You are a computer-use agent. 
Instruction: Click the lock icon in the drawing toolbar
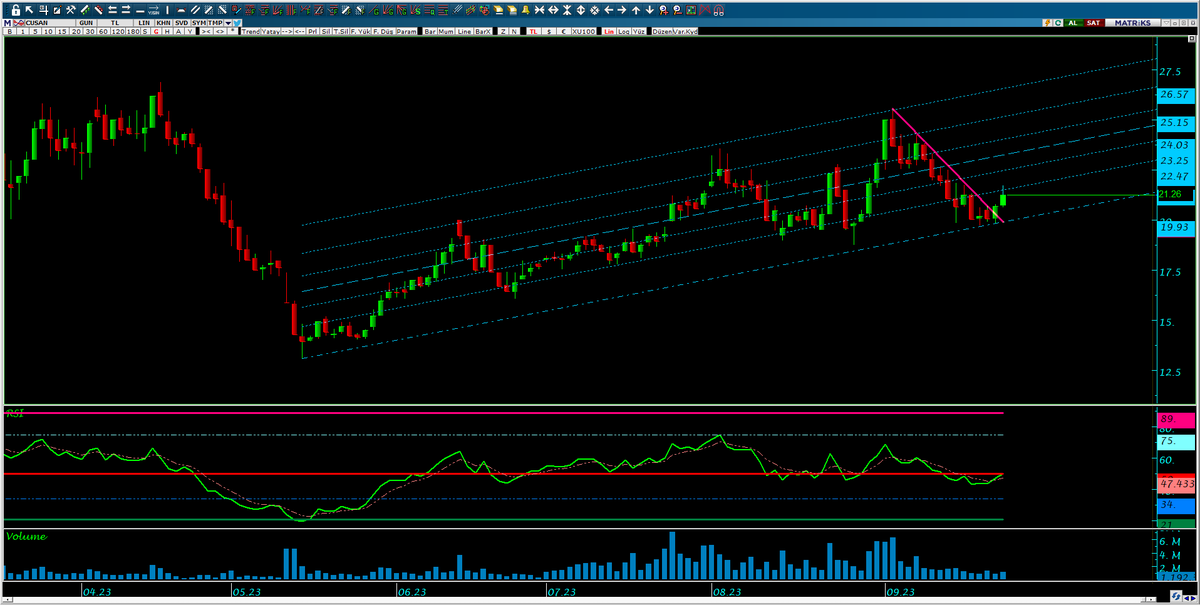[x=15, y=10]
